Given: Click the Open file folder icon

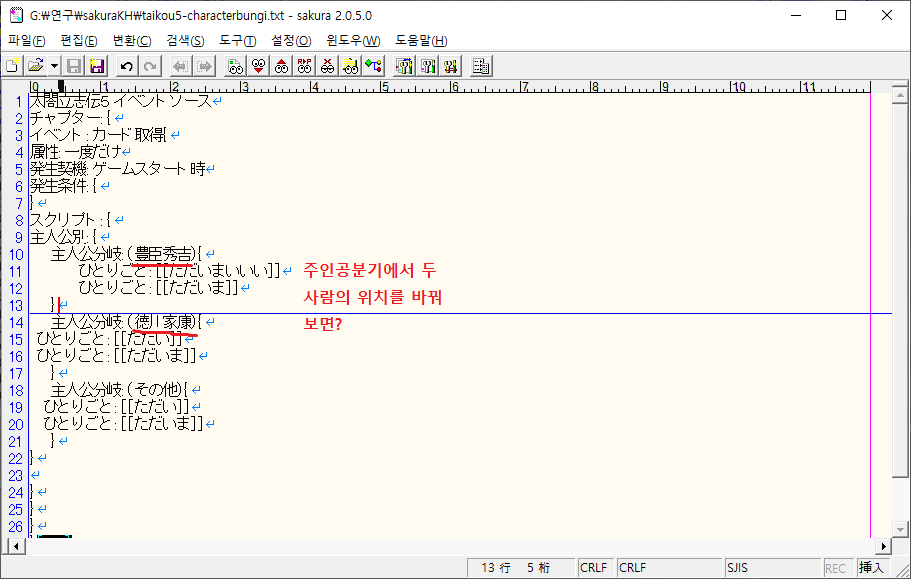Looking at the screenshot, I should [x=36, y=66].
